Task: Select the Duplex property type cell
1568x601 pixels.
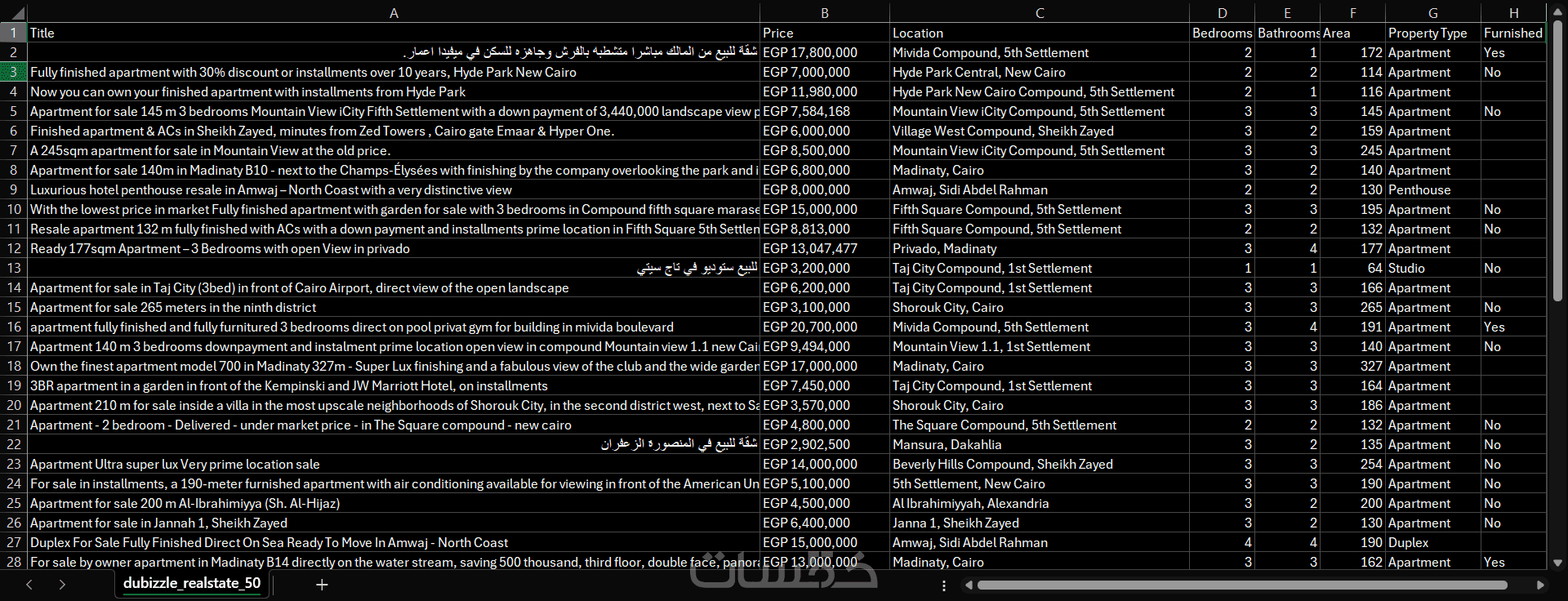Action: [1433, 542]
